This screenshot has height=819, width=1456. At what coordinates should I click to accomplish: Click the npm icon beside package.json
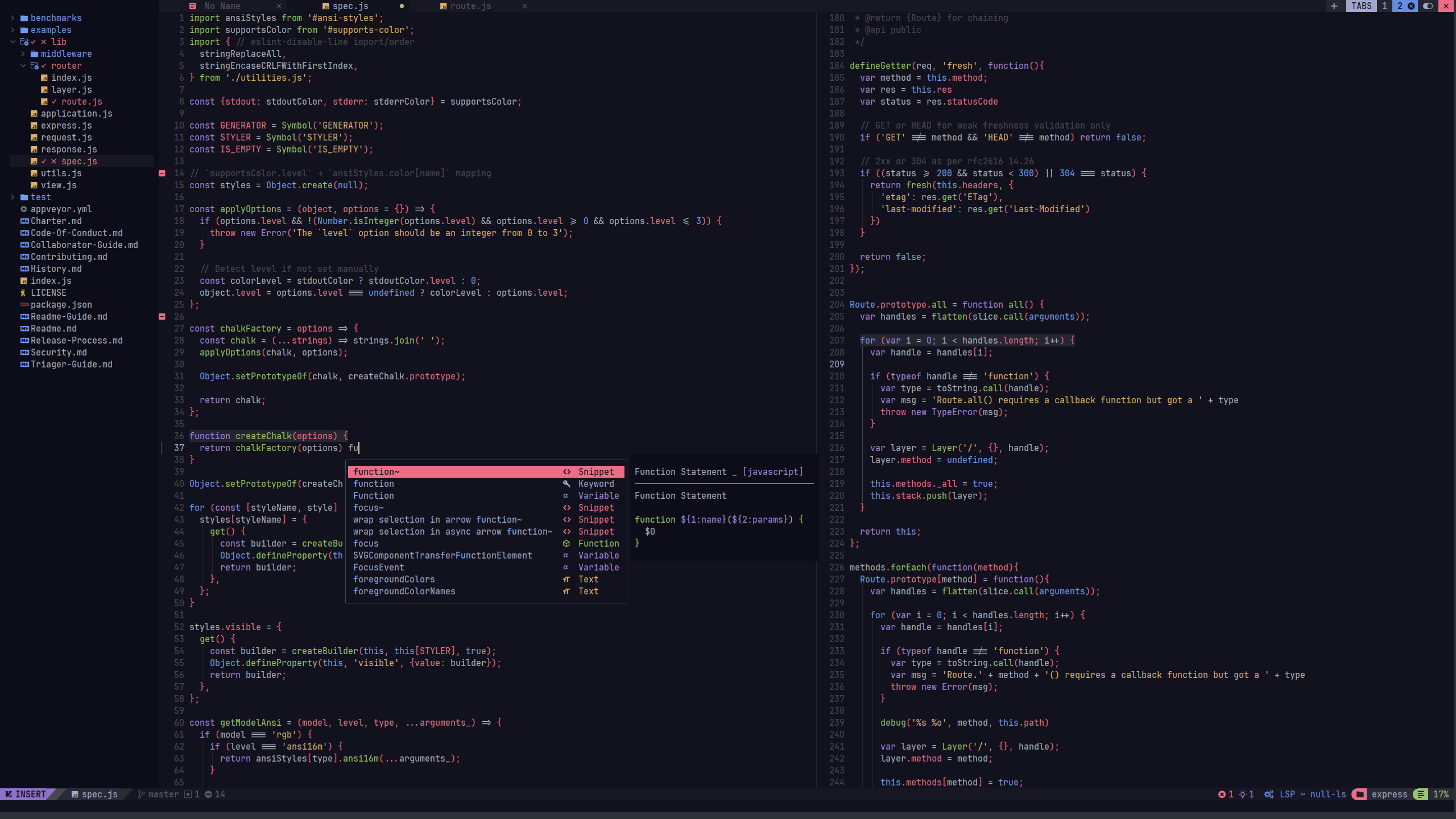point(24,305)
